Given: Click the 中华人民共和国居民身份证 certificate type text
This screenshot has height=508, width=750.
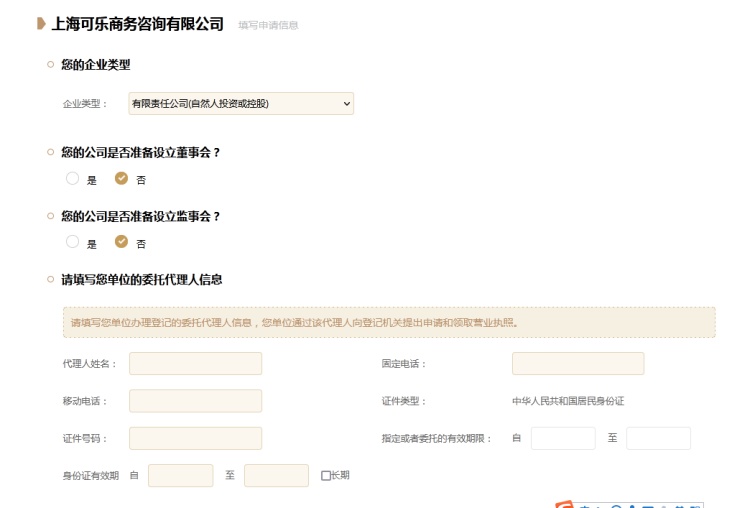Looking at the screenshot, I should 568,401.
